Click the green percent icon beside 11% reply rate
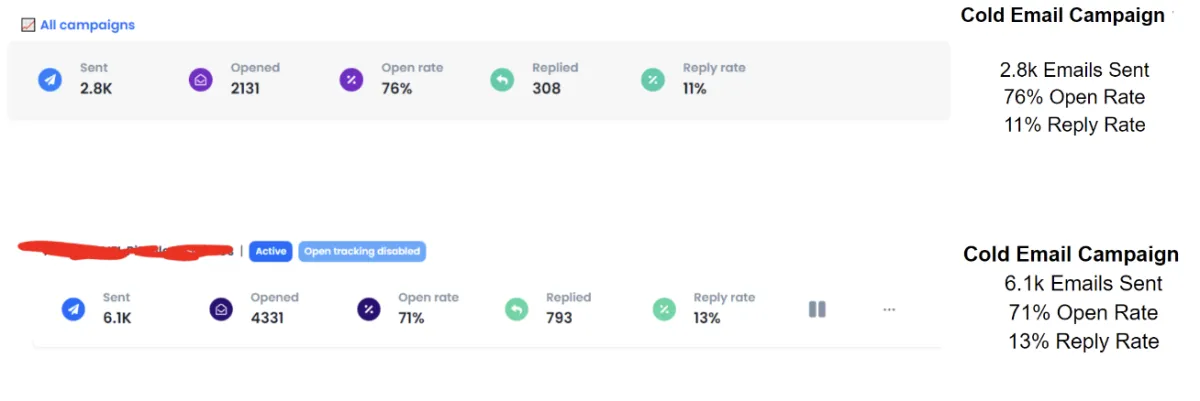The width and height of the screenshot is (1200, 401). click(x=652, y=79)
